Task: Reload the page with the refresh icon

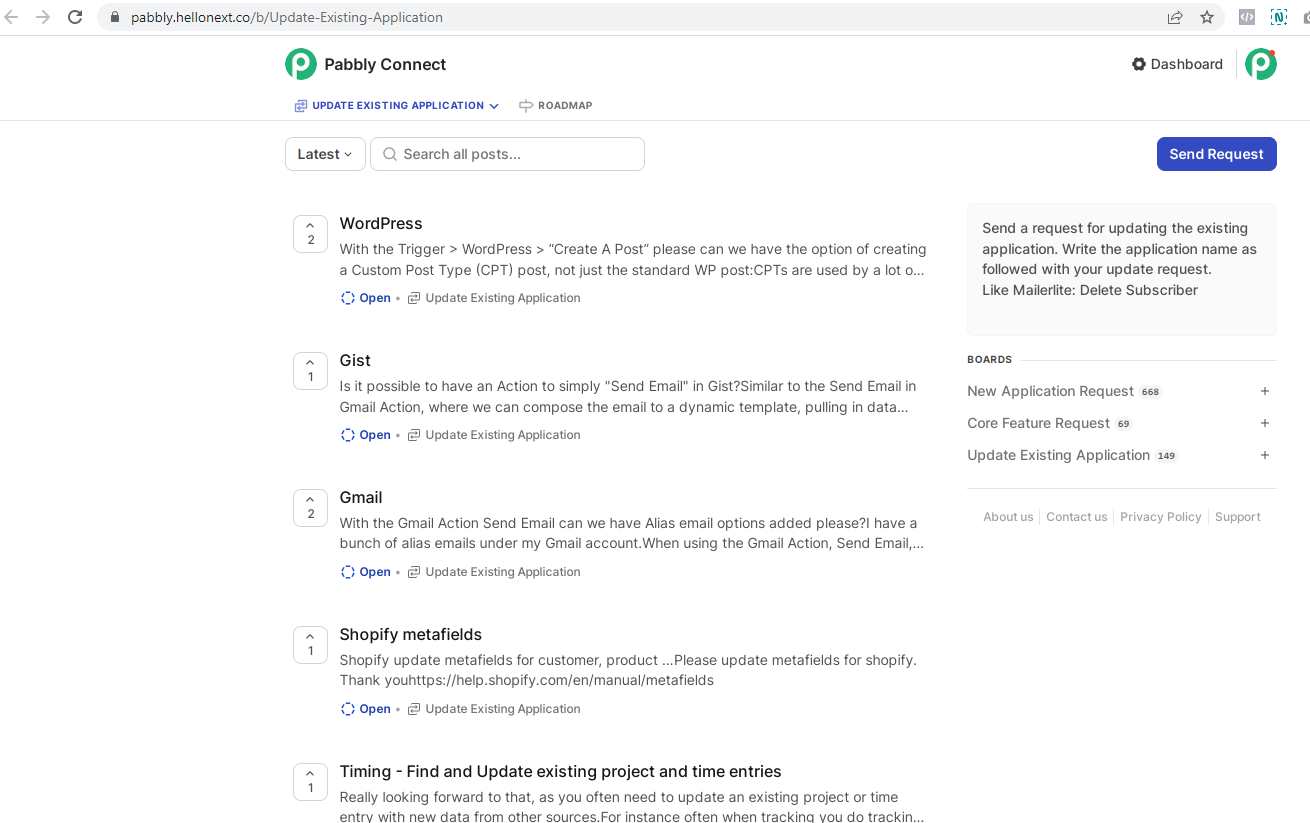Action: (75, 17)
